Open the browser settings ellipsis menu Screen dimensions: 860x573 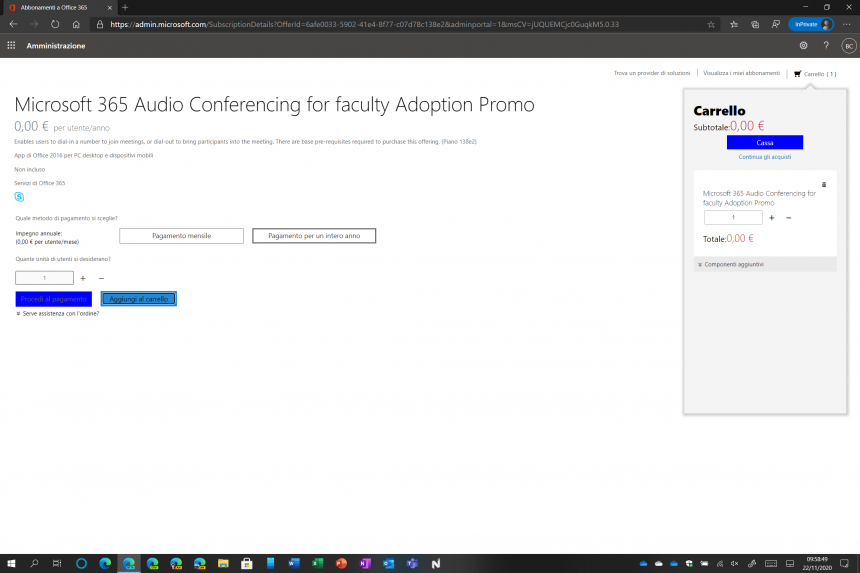point(847,24)
